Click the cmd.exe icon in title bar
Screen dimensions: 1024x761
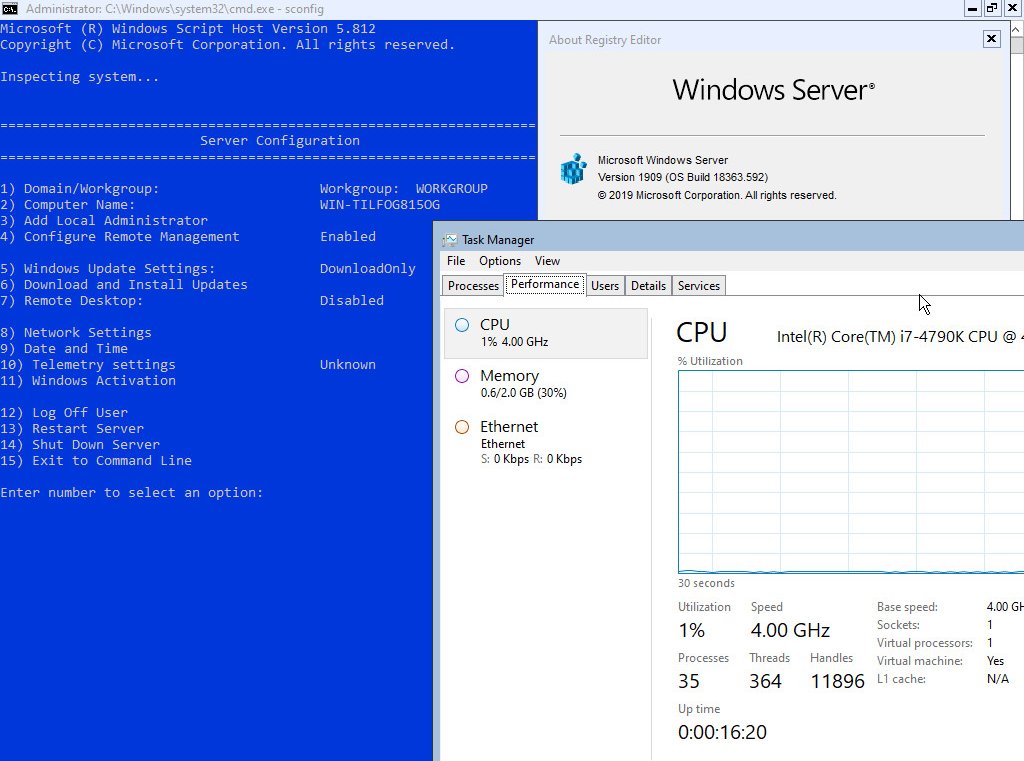pos(10,8)
